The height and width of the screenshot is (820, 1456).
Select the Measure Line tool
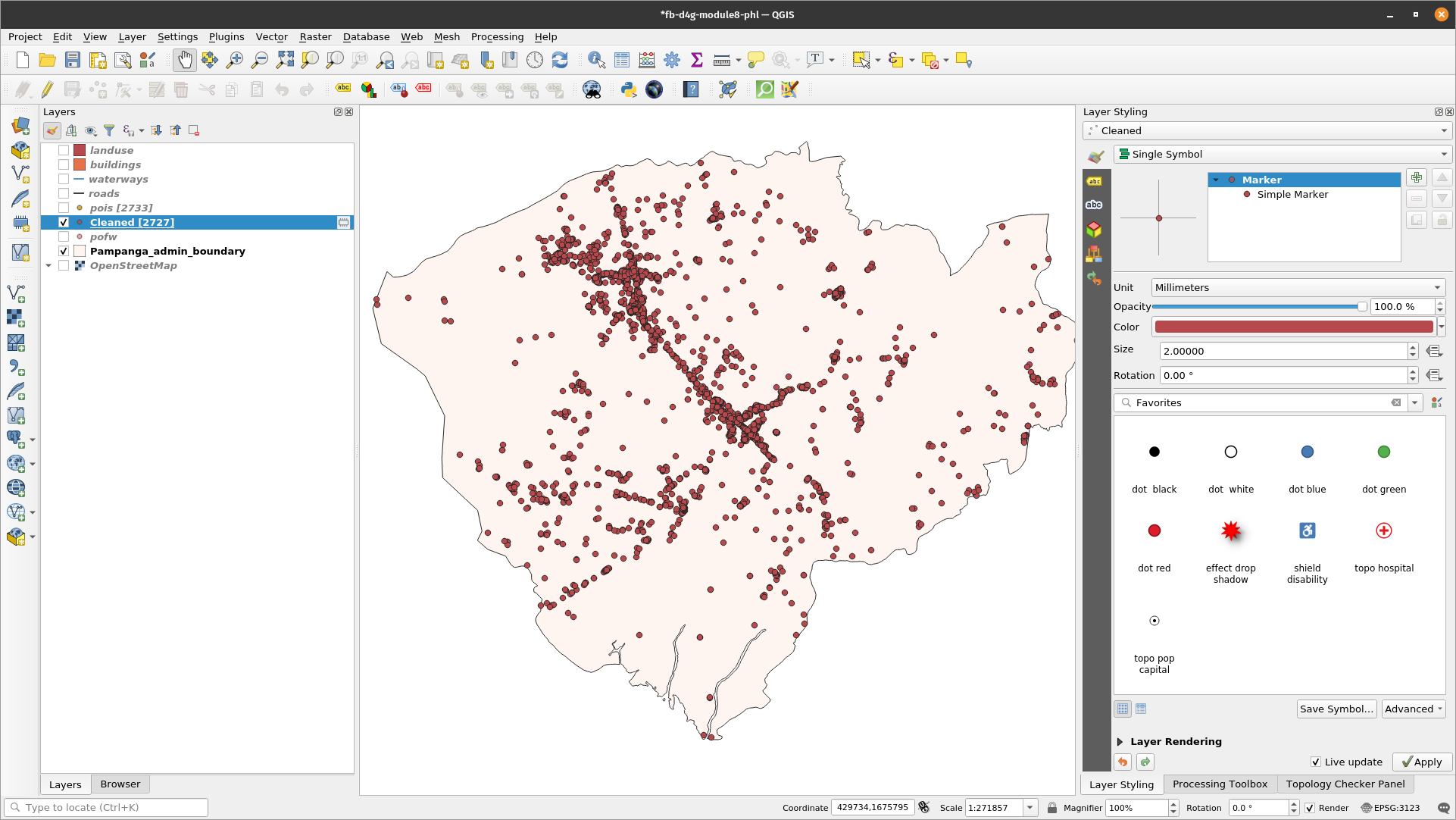coord(720,60)
